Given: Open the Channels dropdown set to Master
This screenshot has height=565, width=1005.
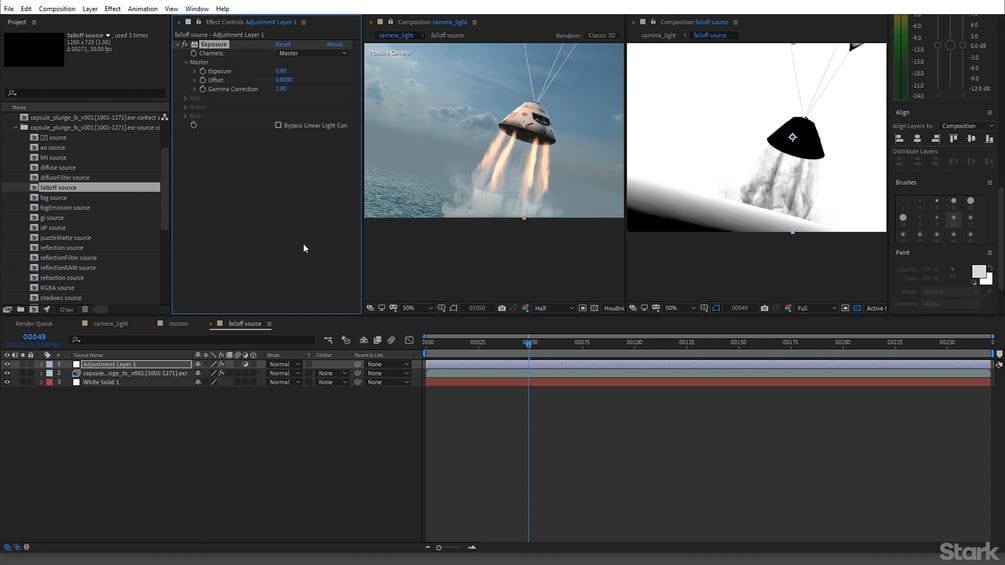Looking at the screenshot, I should click(x=312, y=53).
